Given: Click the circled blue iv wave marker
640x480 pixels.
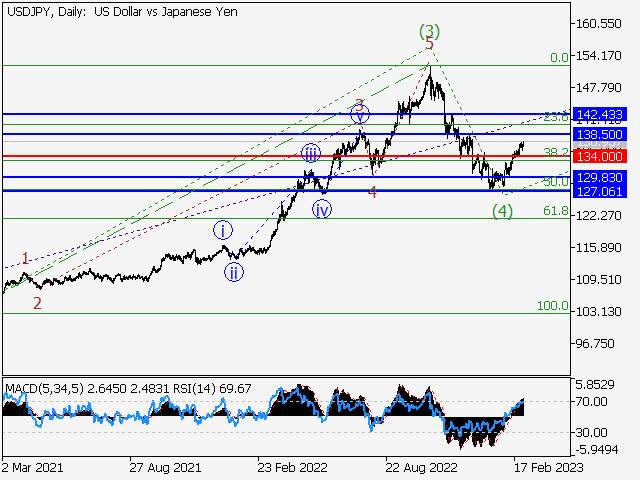Looking at the screenshot, I should [322, 209].
